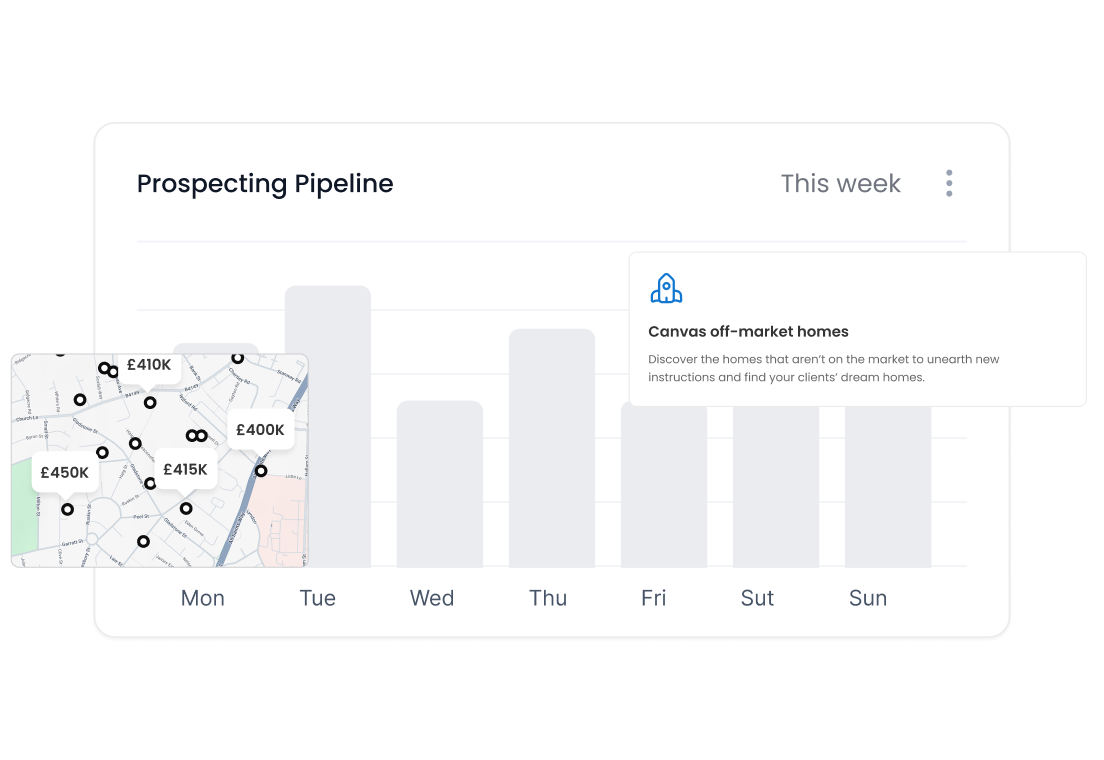Click the Sun bar in the chart
The height and width of the screenshot is (760, 1104).
888,490
